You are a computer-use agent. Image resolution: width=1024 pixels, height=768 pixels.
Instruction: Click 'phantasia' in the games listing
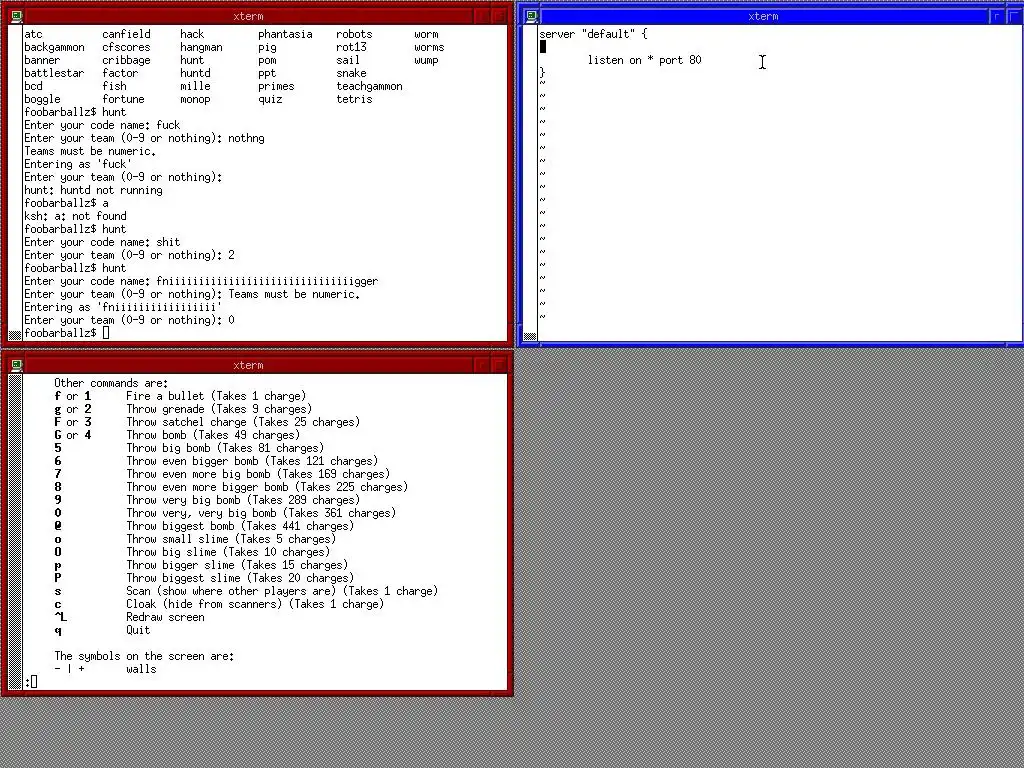(285, 34)
